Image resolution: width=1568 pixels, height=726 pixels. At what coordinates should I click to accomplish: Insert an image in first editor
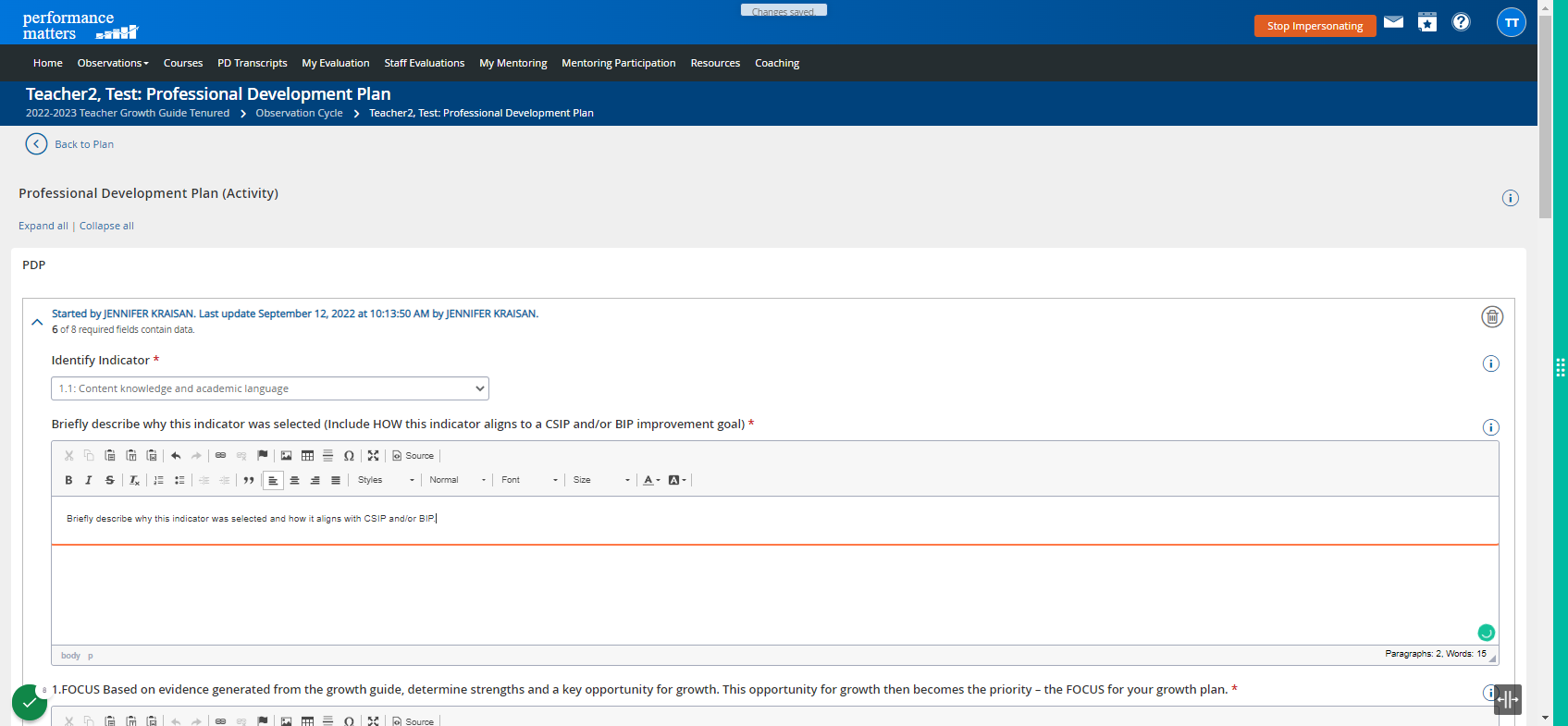[x=287, y=455]
